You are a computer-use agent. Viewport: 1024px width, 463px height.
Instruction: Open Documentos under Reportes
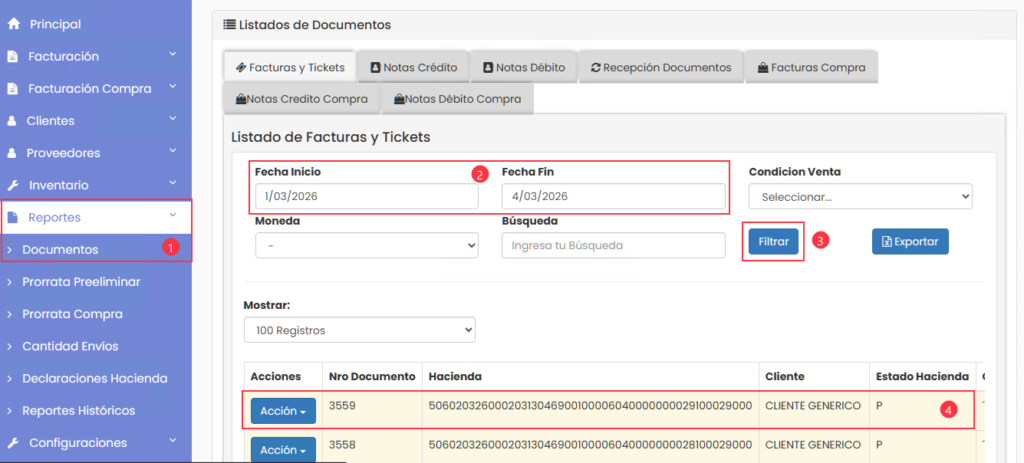point(60,249)
